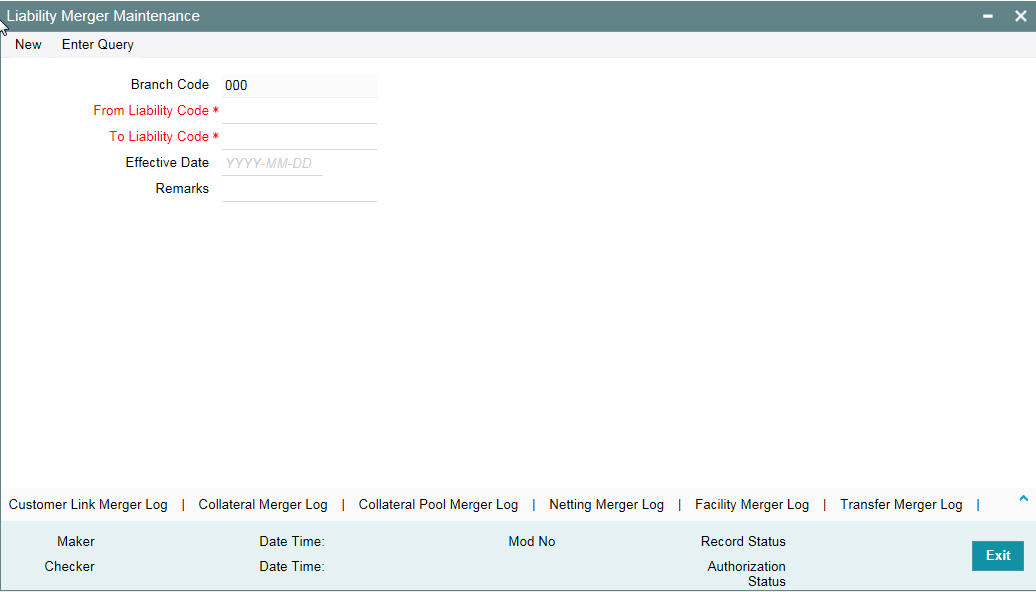1036x592 pixels.
Task: Minimize the Liability Merger Maintenance window
Action: pyautogui.click(x=988, y=16)
